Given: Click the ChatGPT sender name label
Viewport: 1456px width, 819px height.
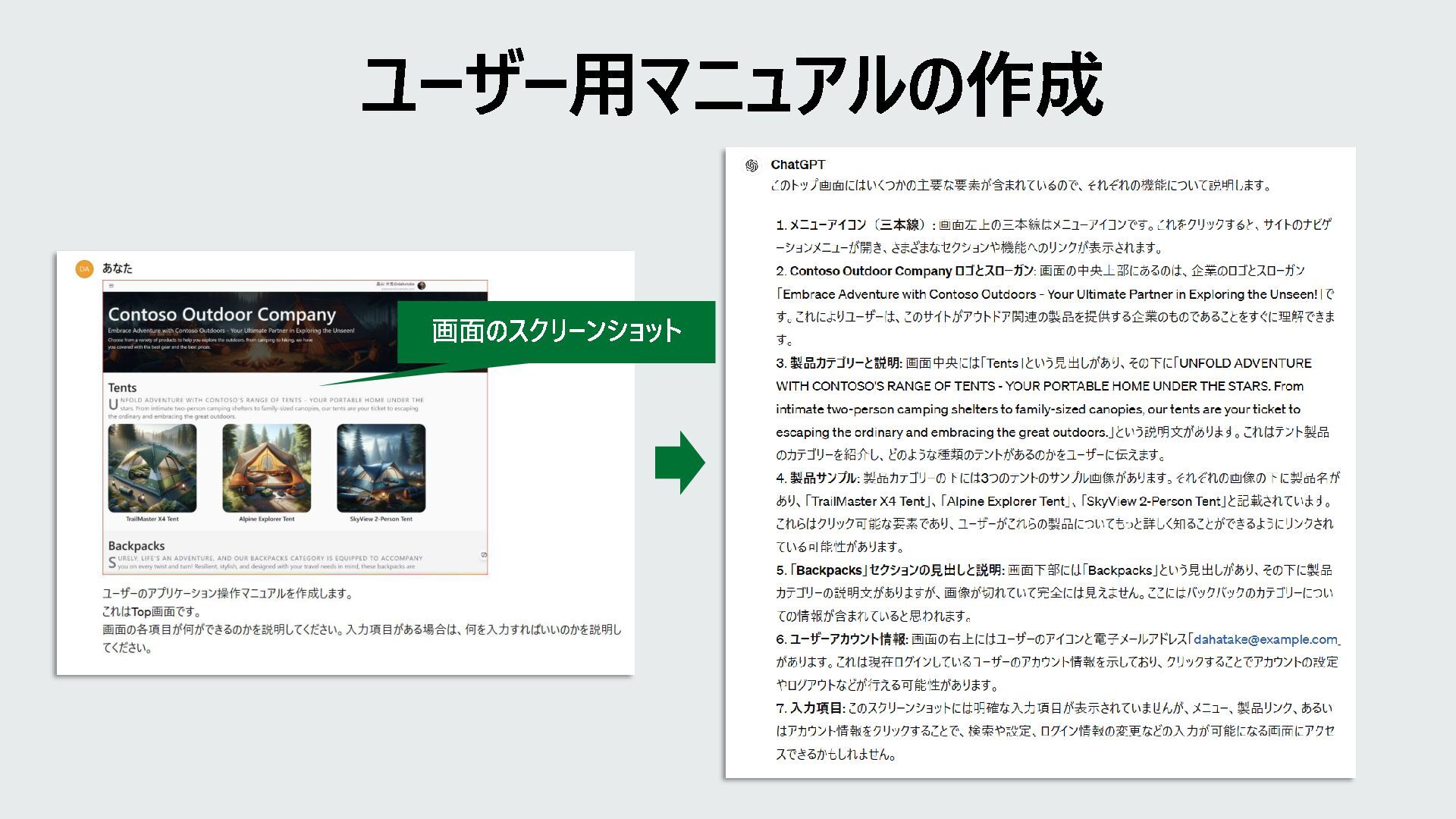Looking at the screenshot, I should 798,165.
